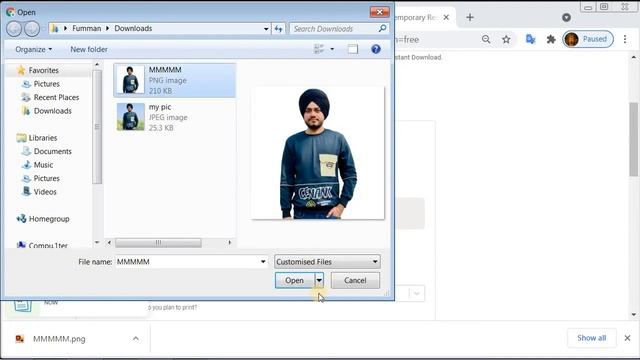Open Pictures under Favorites

click(46, 84)
